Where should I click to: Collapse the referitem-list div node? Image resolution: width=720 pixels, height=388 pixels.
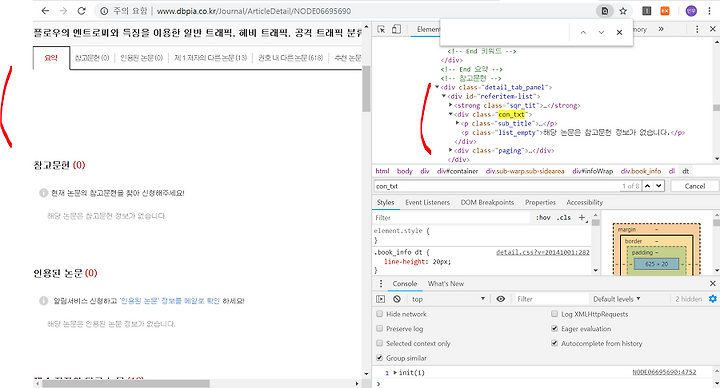[444, 96]
